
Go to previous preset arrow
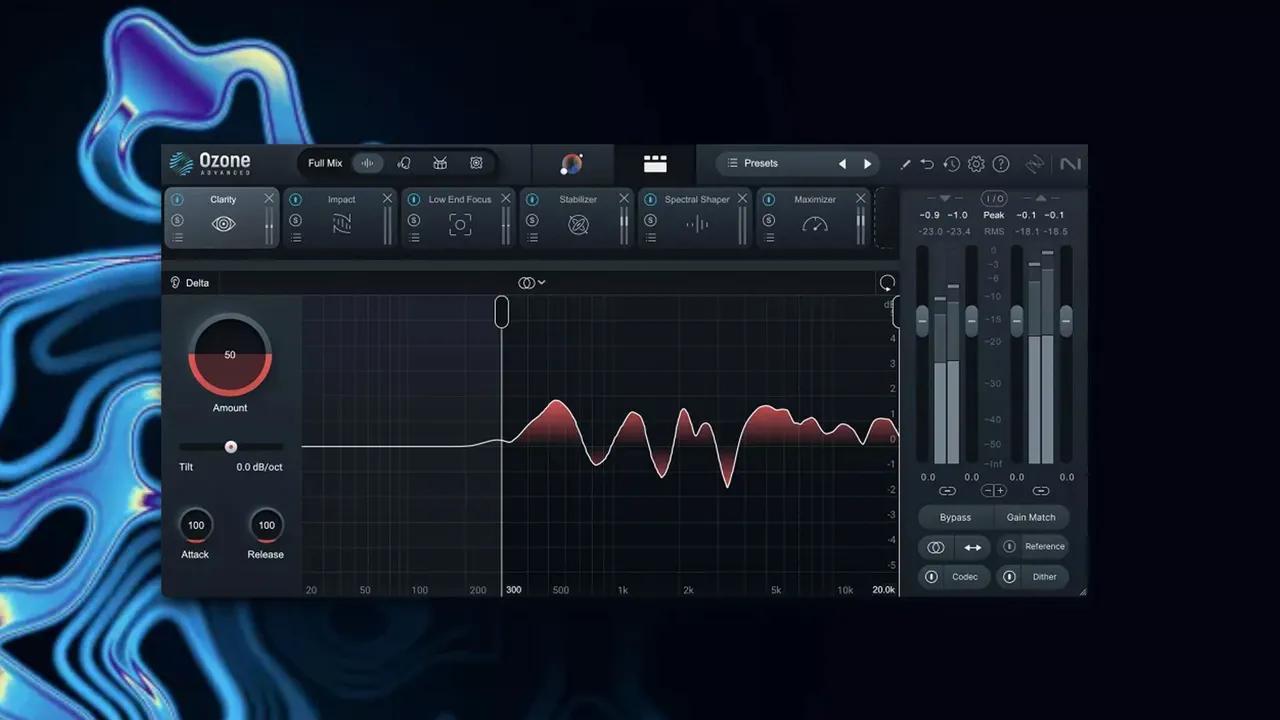[842, 164]
